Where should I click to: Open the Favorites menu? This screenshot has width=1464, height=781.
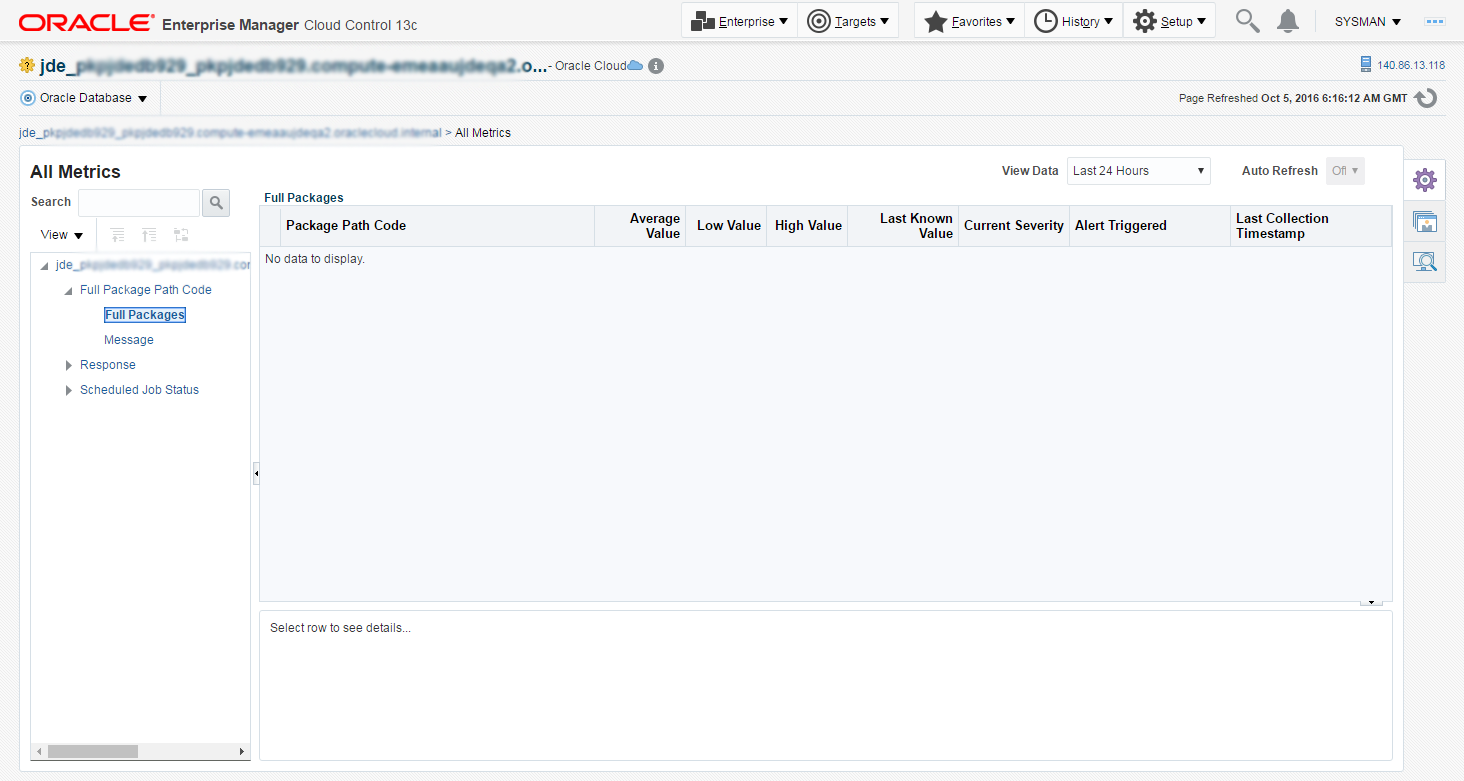969,21
